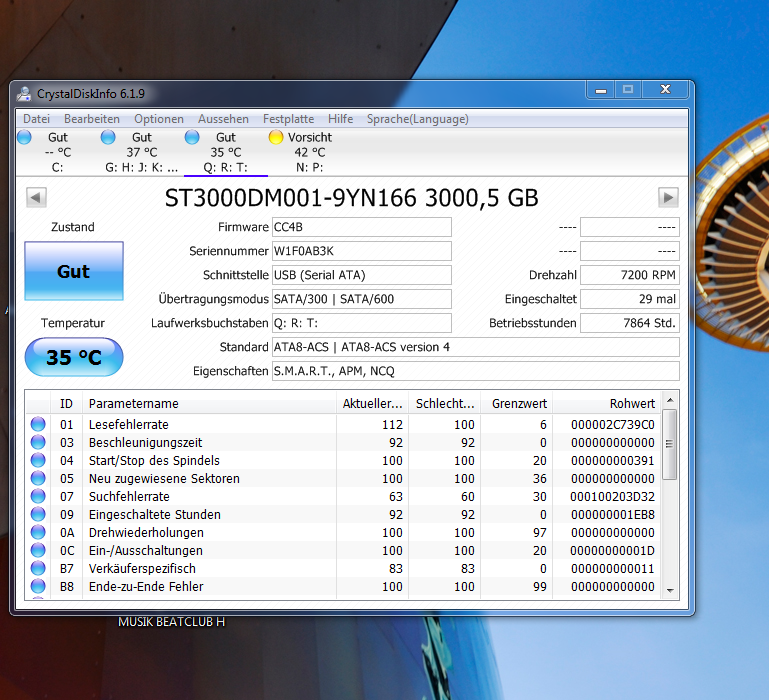This screenshot has height=700, width=769.
Task: Select the Eingeschaltete Stunden parameter name
Action: coord(154,514)
